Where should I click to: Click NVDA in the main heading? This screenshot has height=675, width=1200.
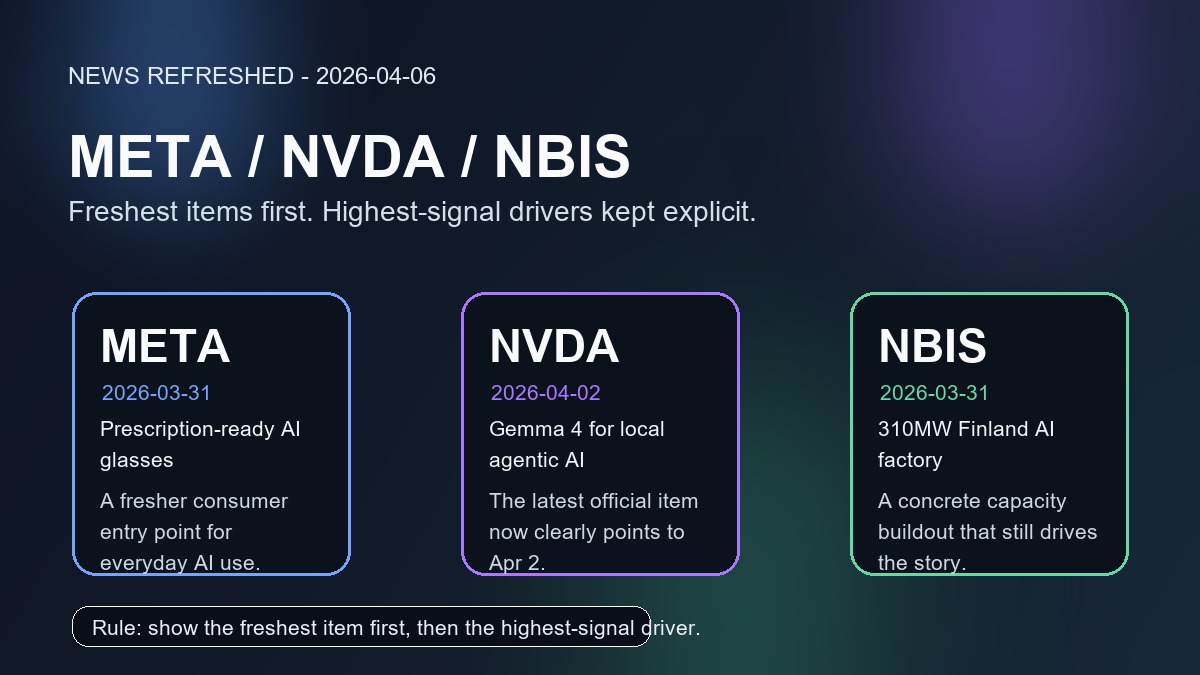click(362, 157)
